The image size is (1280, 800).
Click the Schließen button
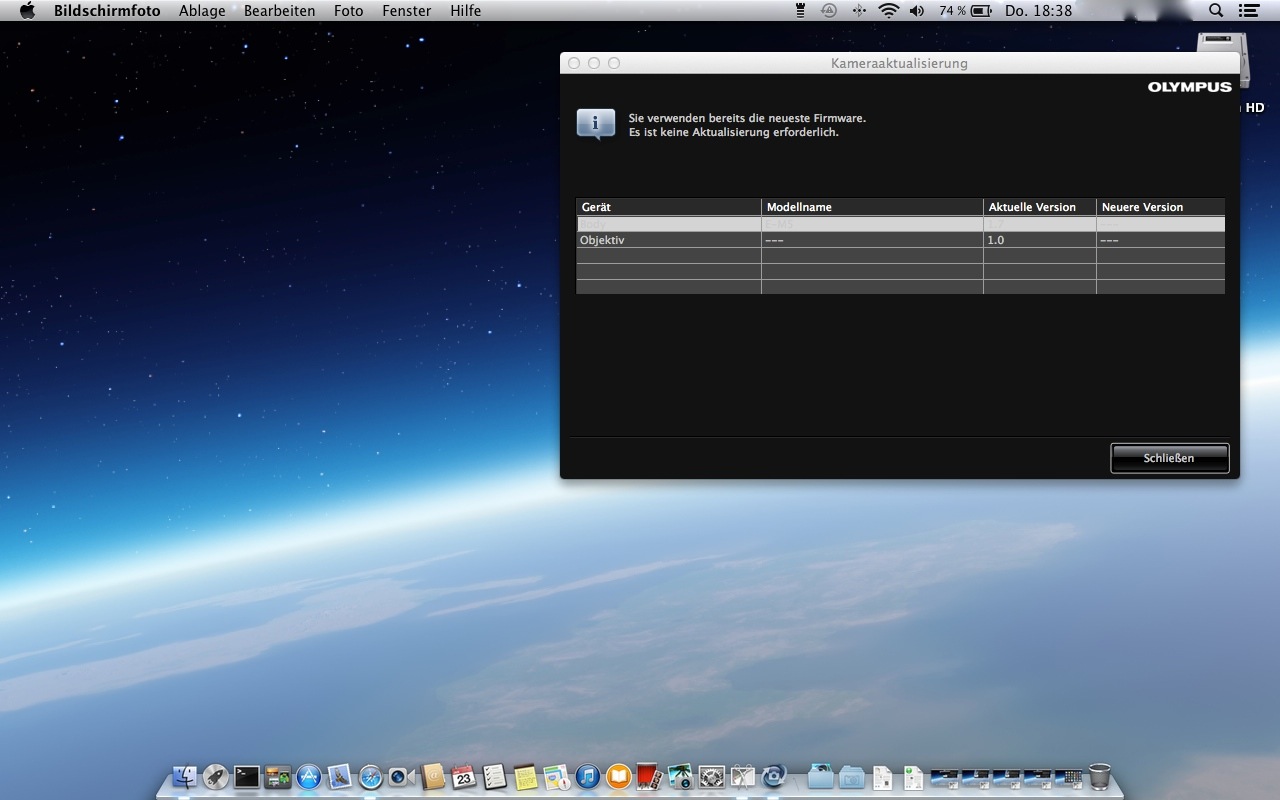(1169, 458)
